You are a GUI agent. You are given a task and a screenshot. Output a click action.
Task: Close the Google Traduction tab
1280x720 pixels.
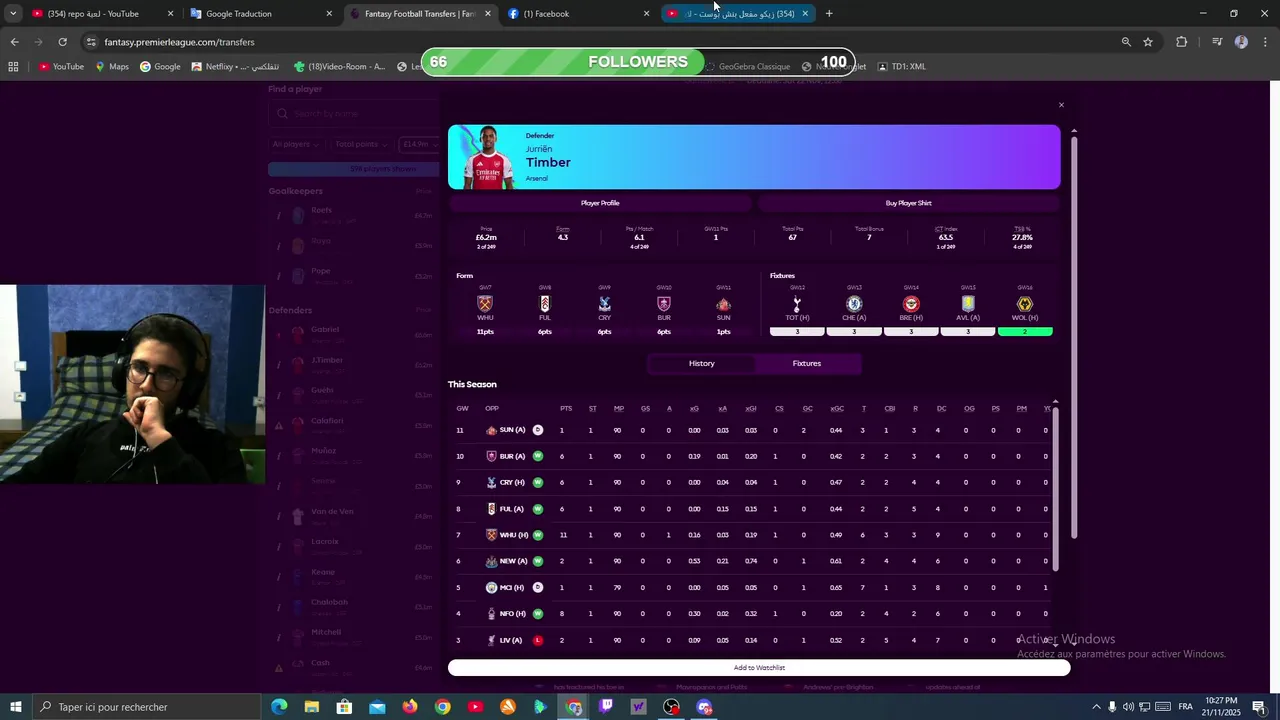[x=329, y=14]
